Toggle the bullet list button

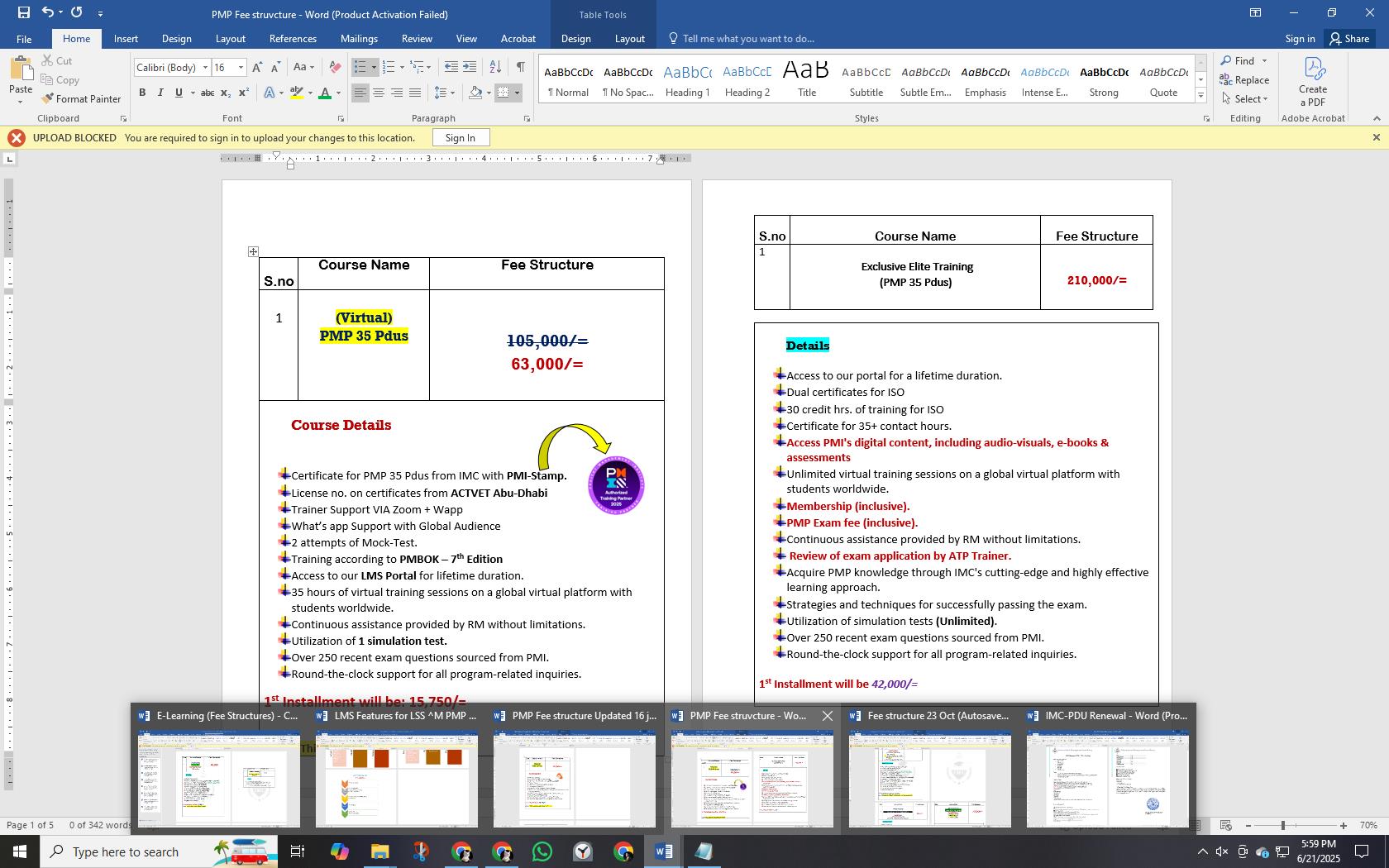[360, 68]
